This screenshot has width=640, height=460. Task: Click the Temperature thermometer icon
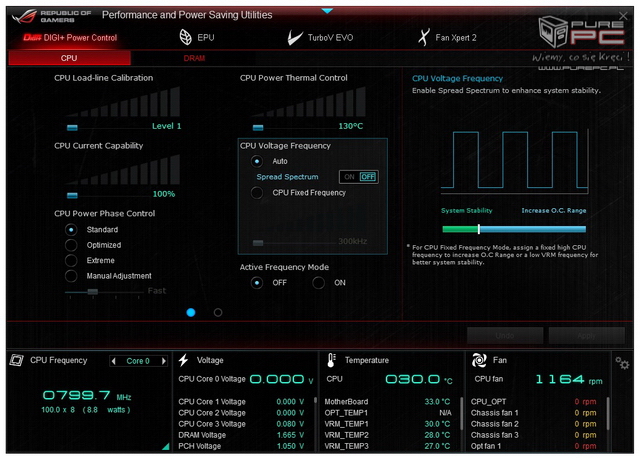(331, 360)
